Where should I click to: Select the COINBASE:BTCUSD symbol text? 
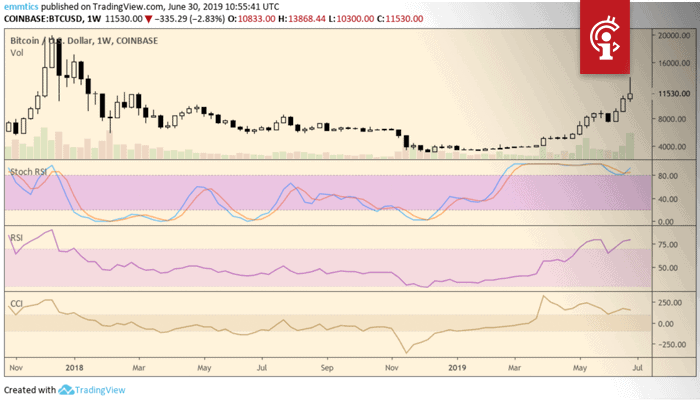tap(43, 19)
